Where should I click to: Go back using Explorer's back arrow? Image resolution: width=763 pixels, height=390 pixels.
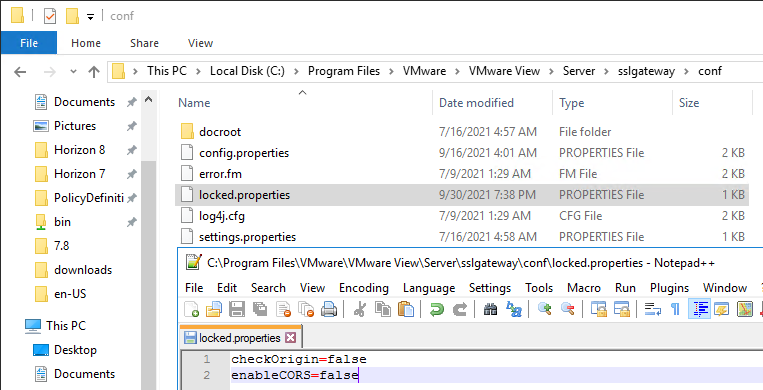coord(20,72)
